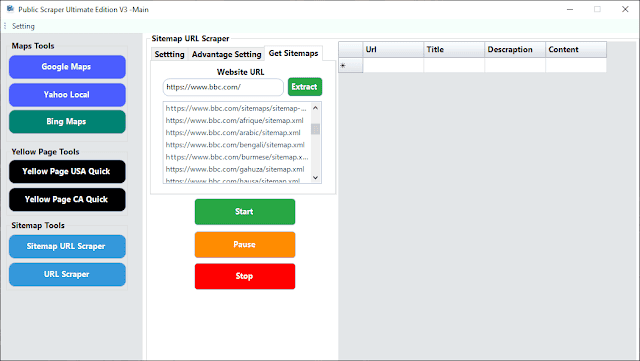Viewport: 640px width, 361px height.
Task: Select the sitemaps/sitemap-... list entry
Action: 236,108
